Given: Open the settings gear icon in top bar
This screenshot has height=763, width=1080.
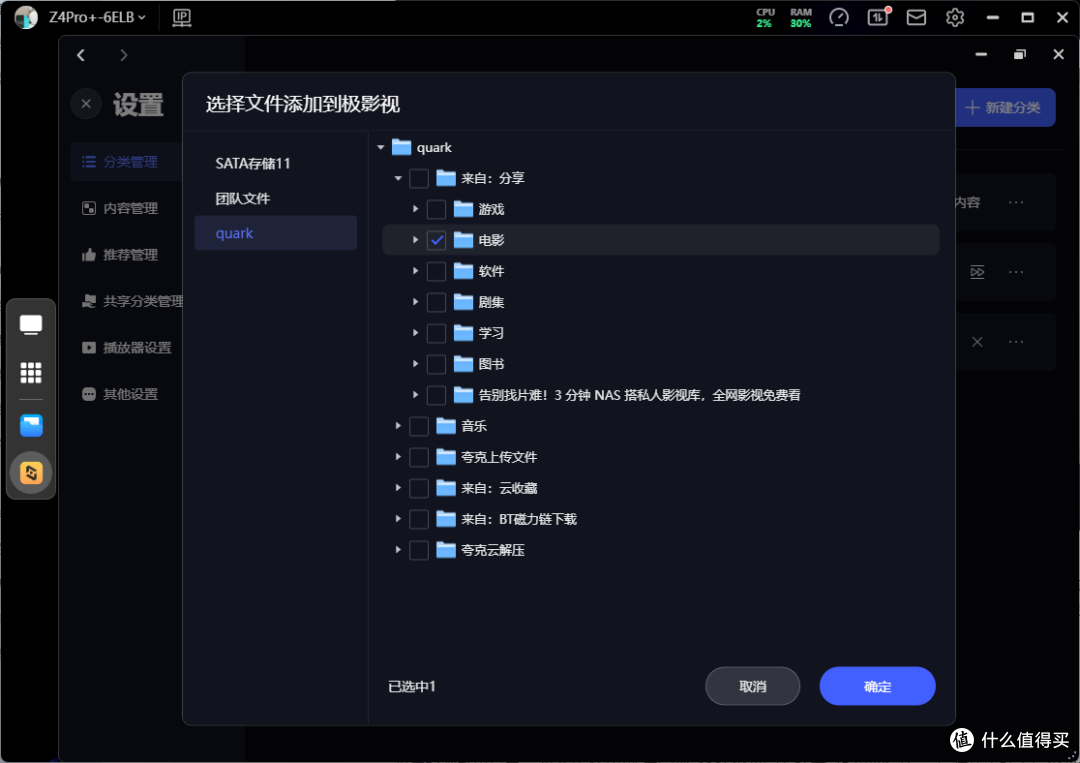Looking at the screenshot, I should tap(955, 17).
